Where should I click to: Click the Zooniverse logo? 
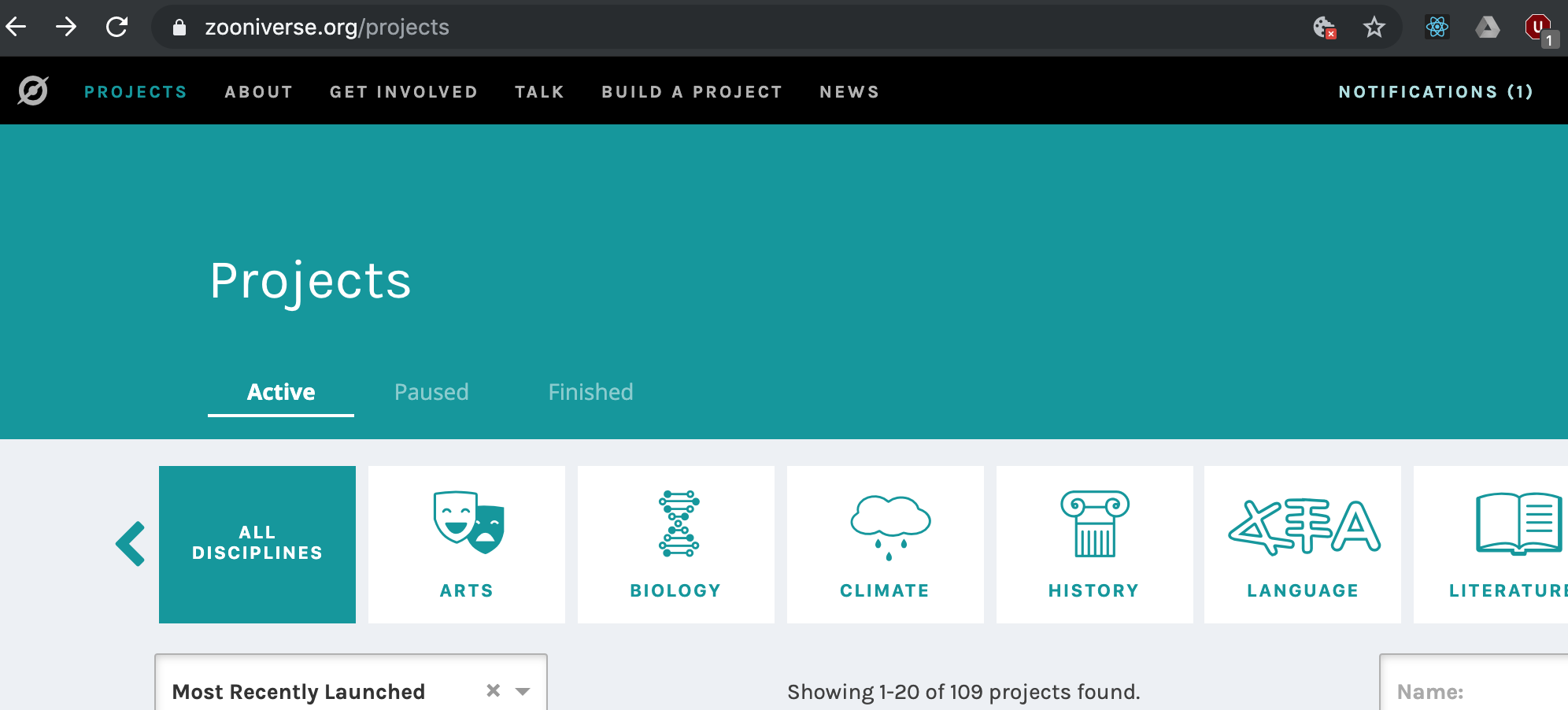(31, 91)
